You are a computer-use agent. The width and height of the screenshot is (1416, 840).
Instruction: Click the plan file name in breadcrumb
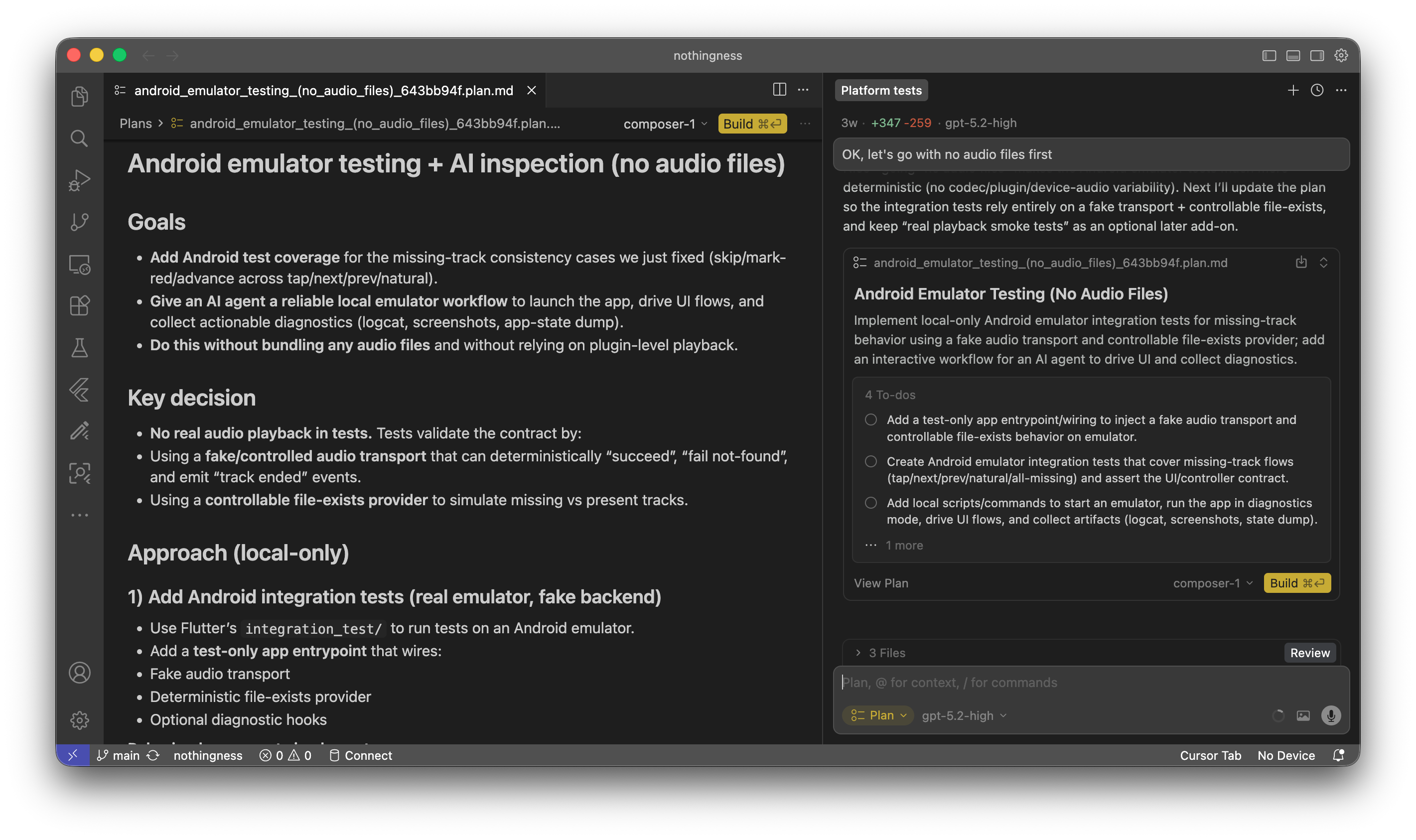click(375, 124)
